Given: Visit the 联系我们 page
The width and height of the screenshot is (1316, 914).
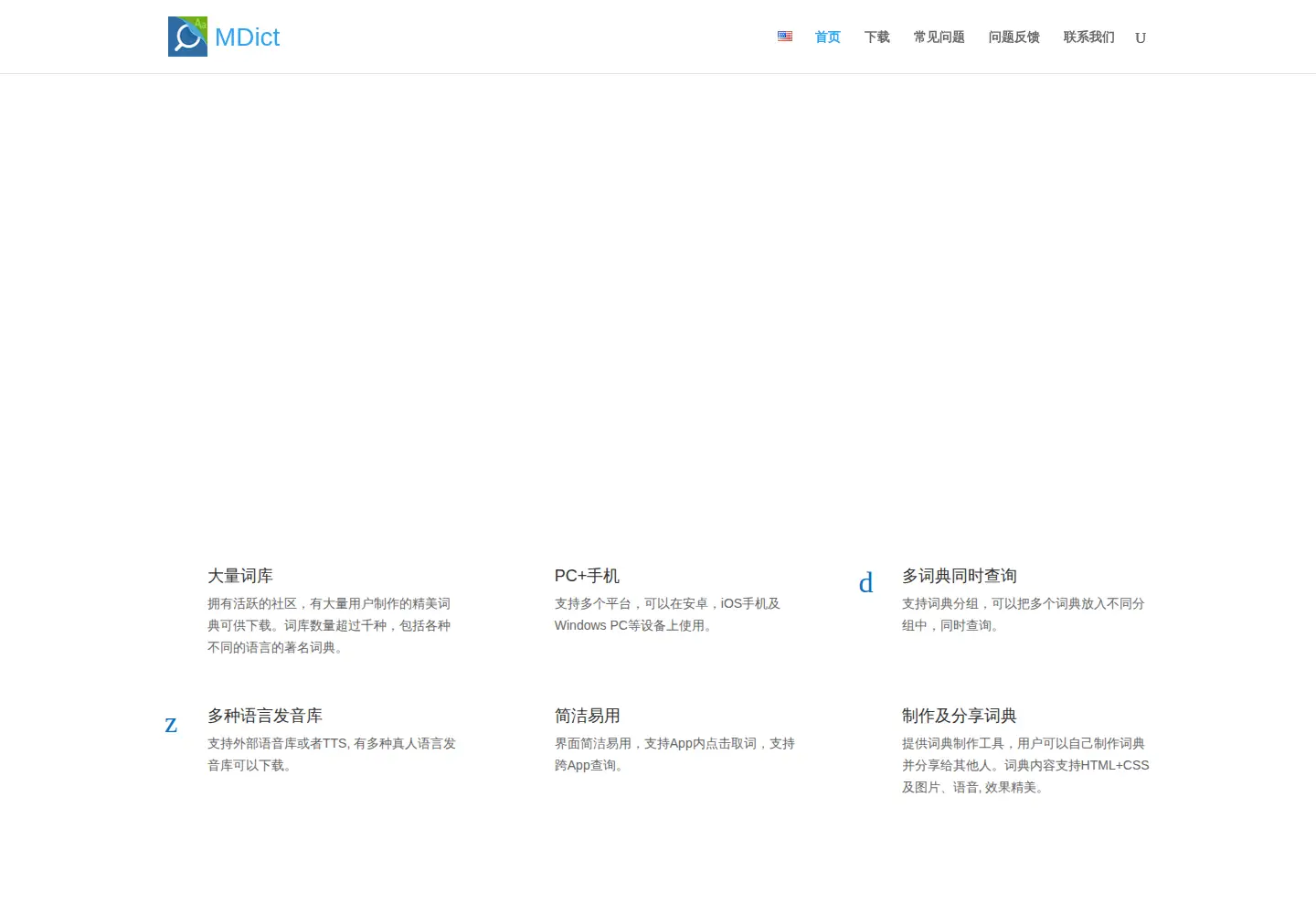Looking at the screenshot, I should tap(1089, 37).
